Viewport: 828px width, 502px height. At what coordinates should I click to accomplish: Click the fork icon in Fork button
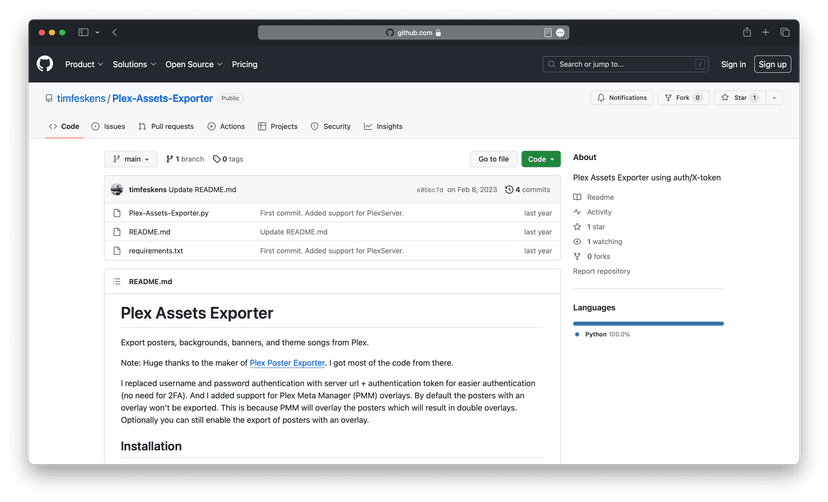pyautogui.click(x=668, y=98)
